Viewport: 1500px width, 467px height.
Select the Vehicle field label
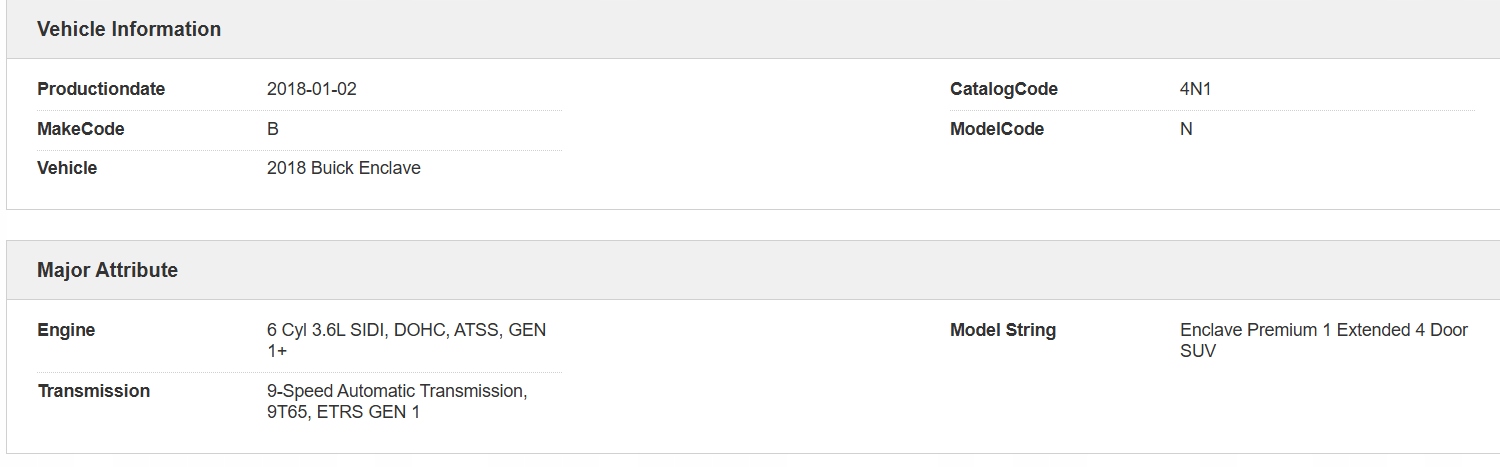67,168
